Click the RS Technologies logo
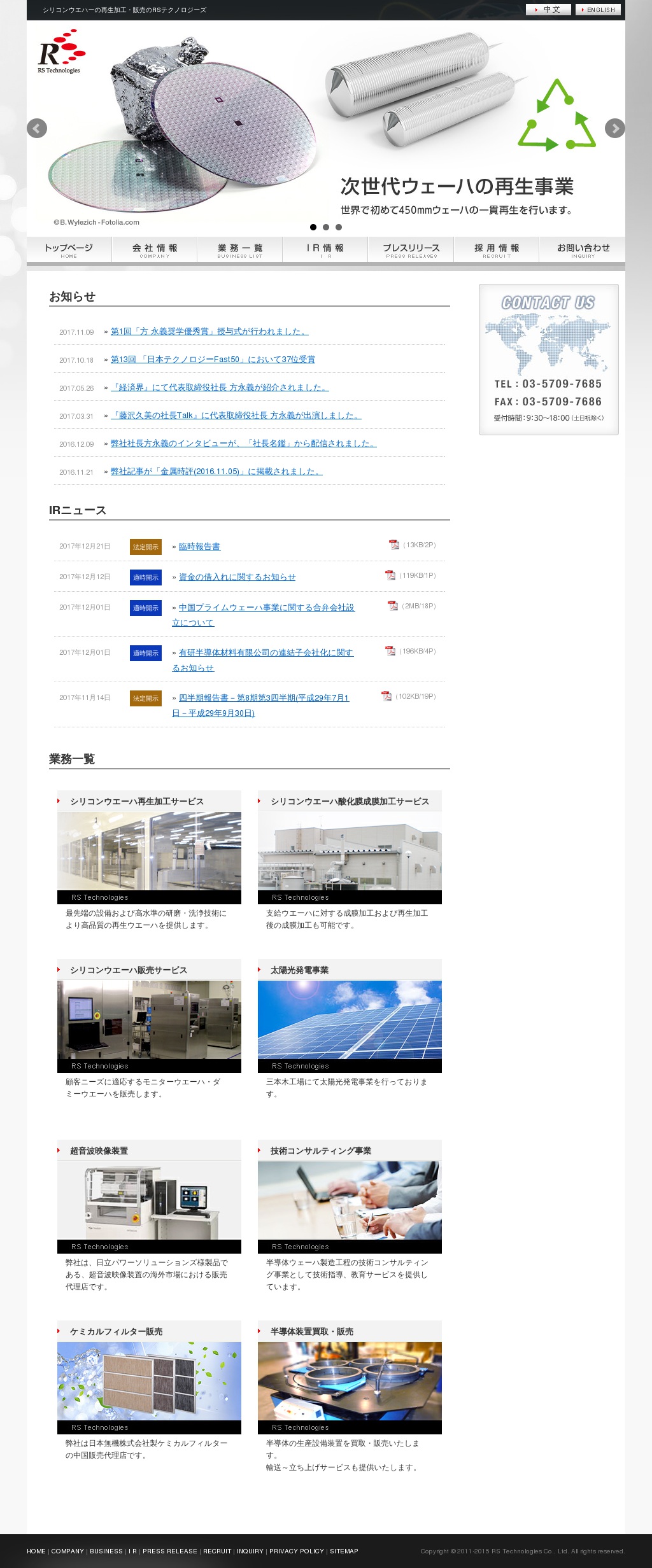The image size is (652, 1568). tap(61, 52)
